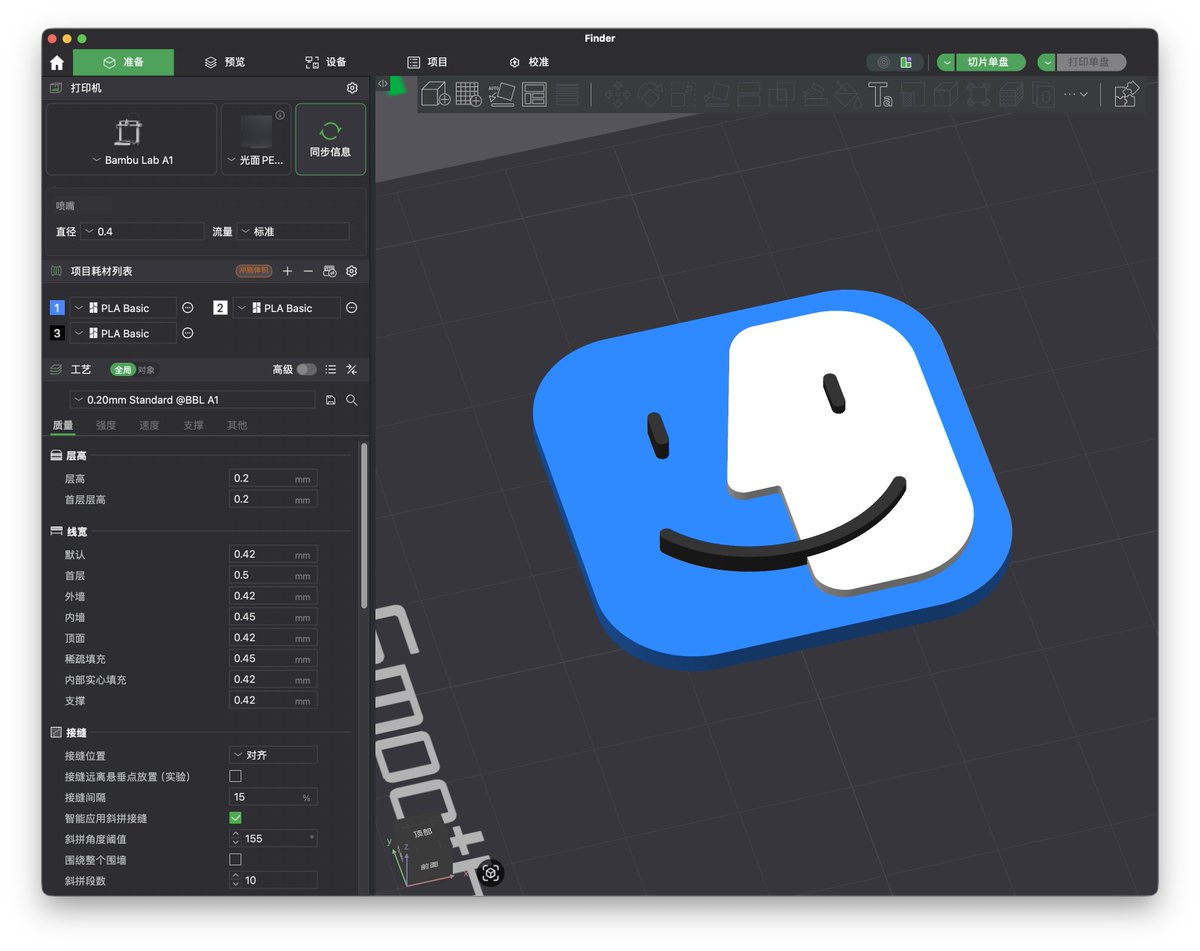
Task: Click the Auto orient toolbar icon
Action: [502, 95]
